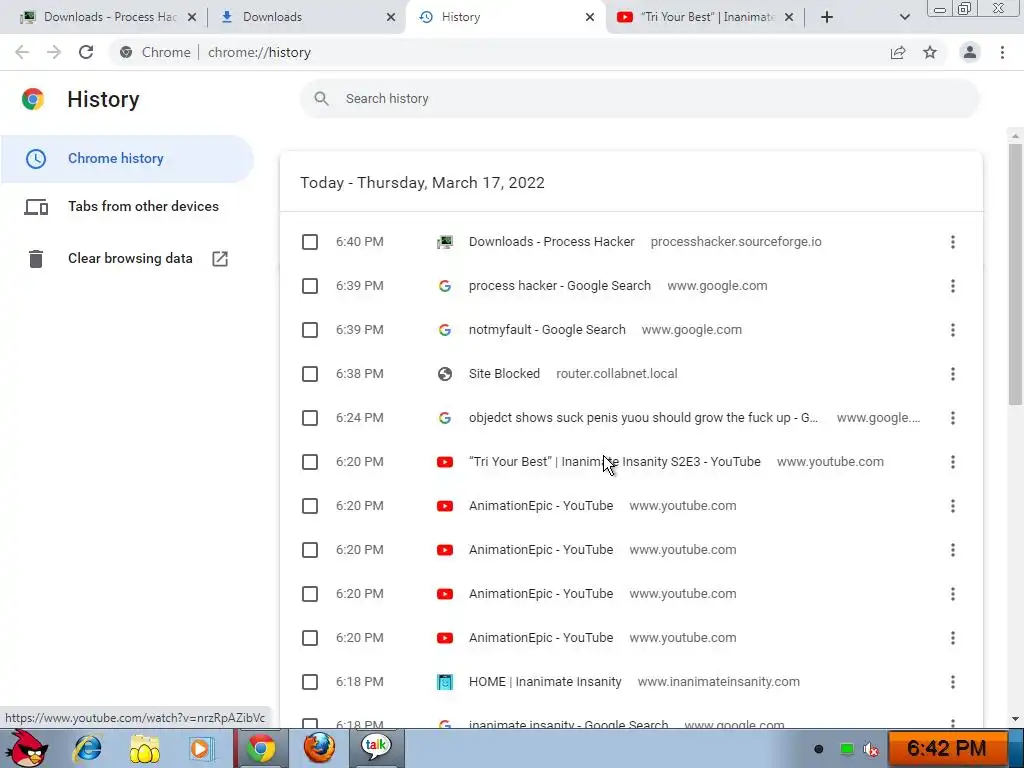Close the Downloads tab
This screenshot has width=1024, height=768.
point(391,17)
